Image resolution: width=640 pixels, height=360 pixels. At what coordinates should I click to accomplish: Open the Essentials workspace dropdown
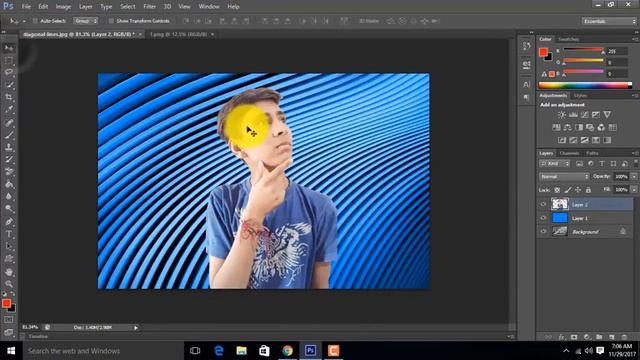click(x=609, y=21)
